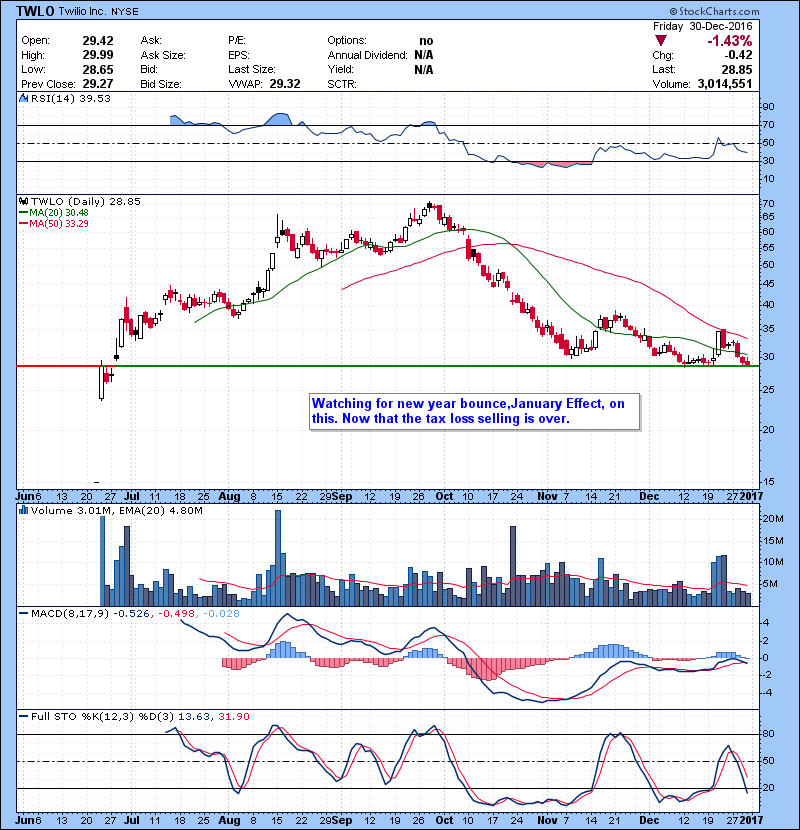Click the MA(50) 33.29 label
This screenshot has width=800, height=830.
click(59, 224)
